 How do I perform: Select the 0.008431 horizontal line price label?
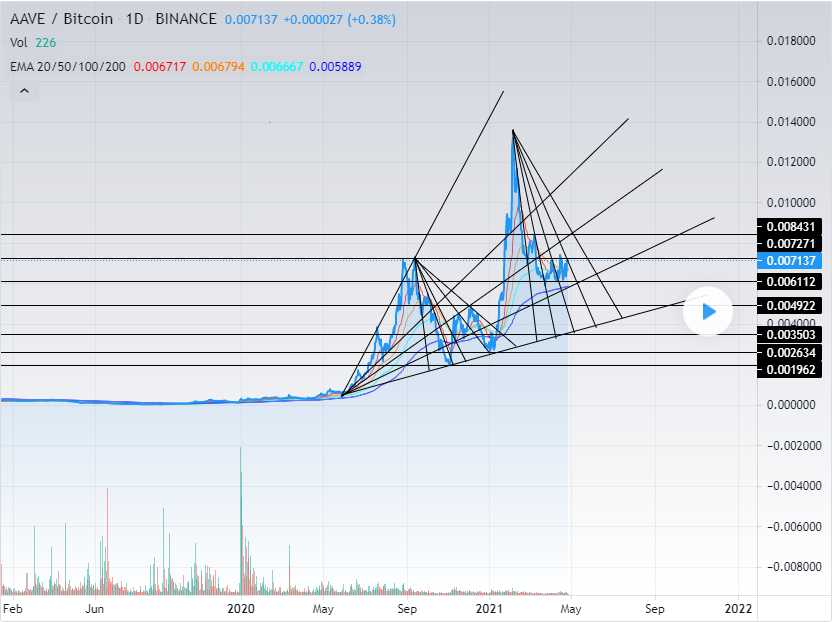[x=793, y=227]
